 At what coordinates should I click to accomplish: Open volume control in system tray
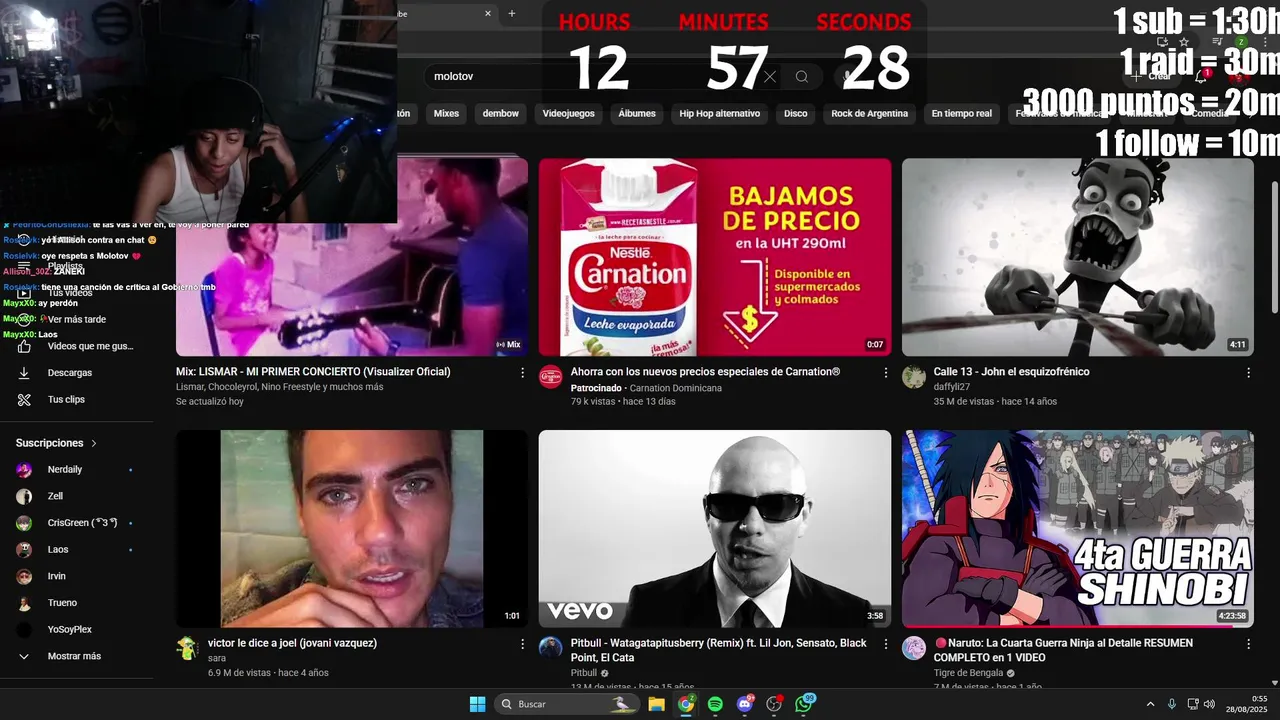1209,704
